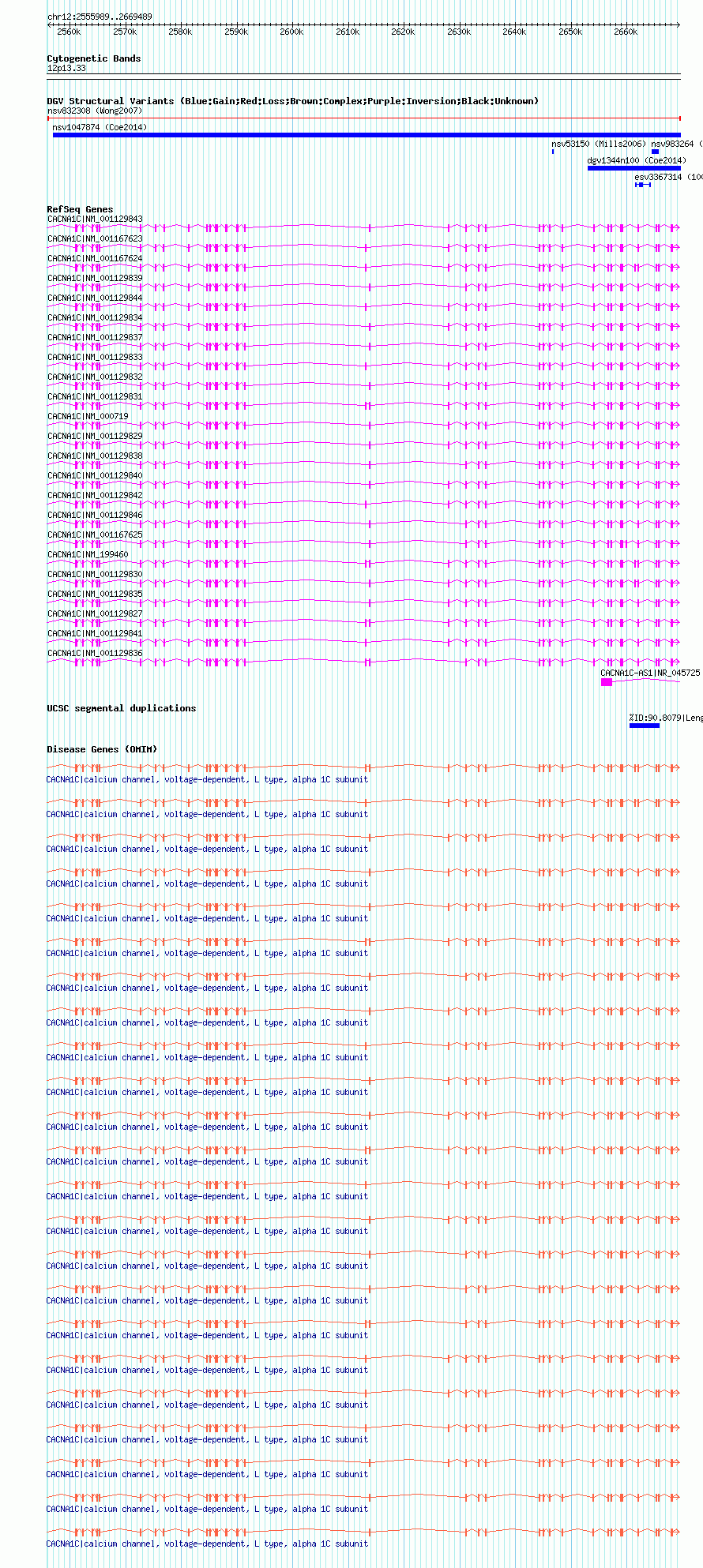703x1568 pixels.
Task: Open transcript CACNA1C|NM_001129830
Action: pos(95,575)
